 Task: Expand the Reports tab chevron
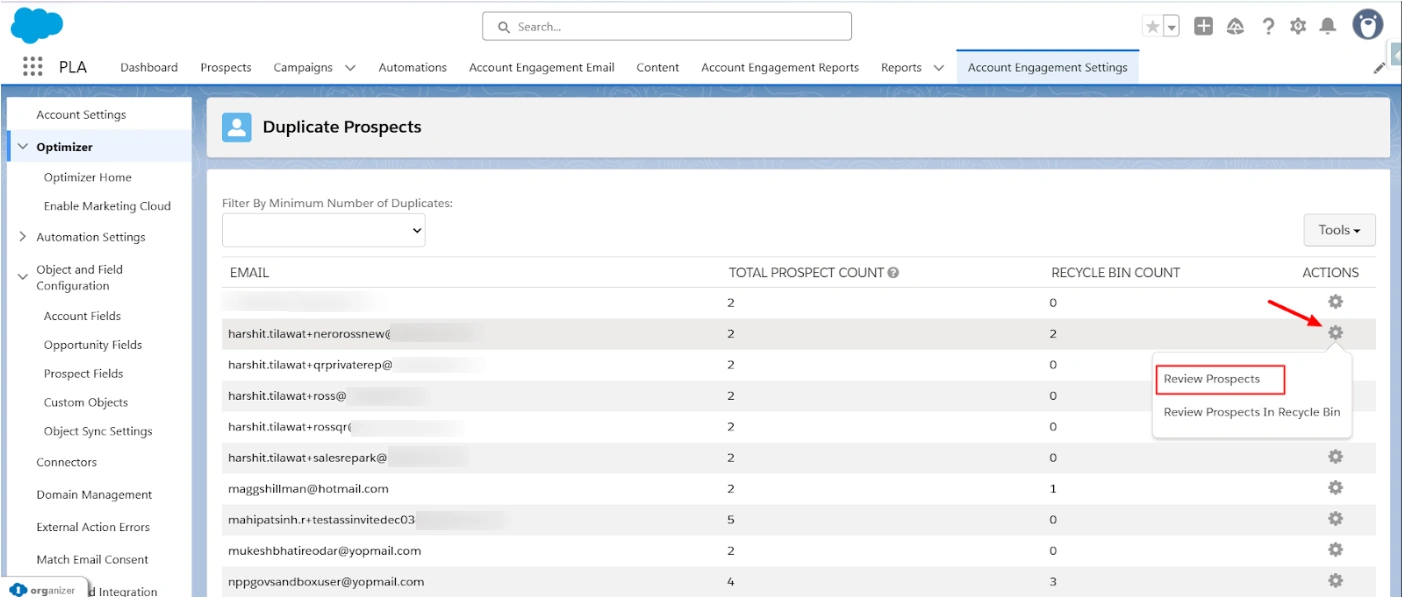[x=938, y=68]
